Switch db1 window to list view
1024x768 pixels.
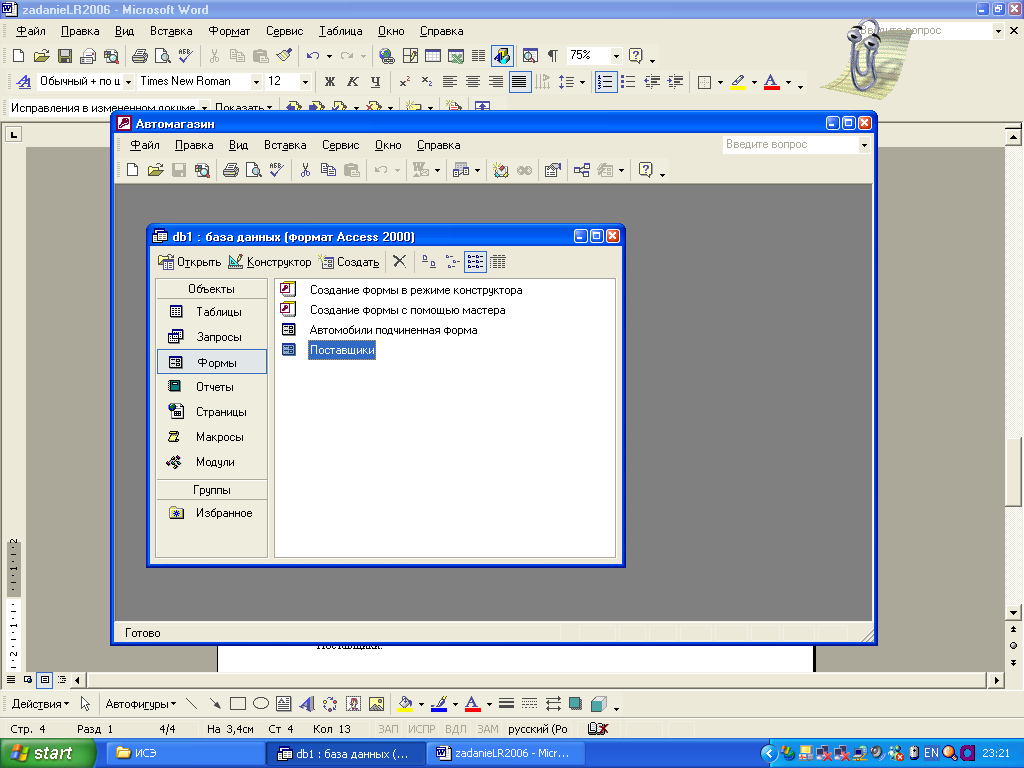[475, 262]
